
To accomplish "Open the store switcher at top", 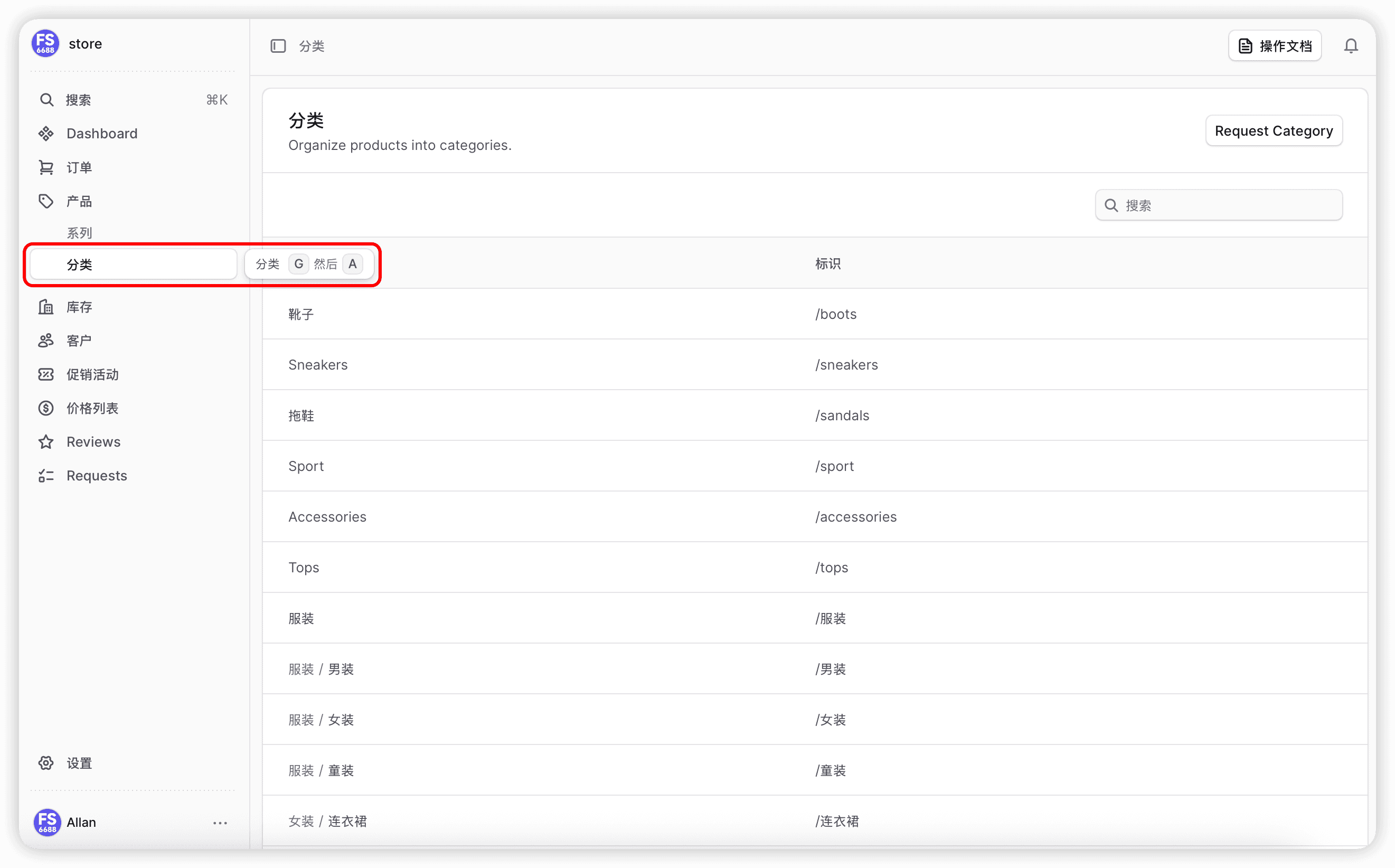I will (x=85, y=44).
